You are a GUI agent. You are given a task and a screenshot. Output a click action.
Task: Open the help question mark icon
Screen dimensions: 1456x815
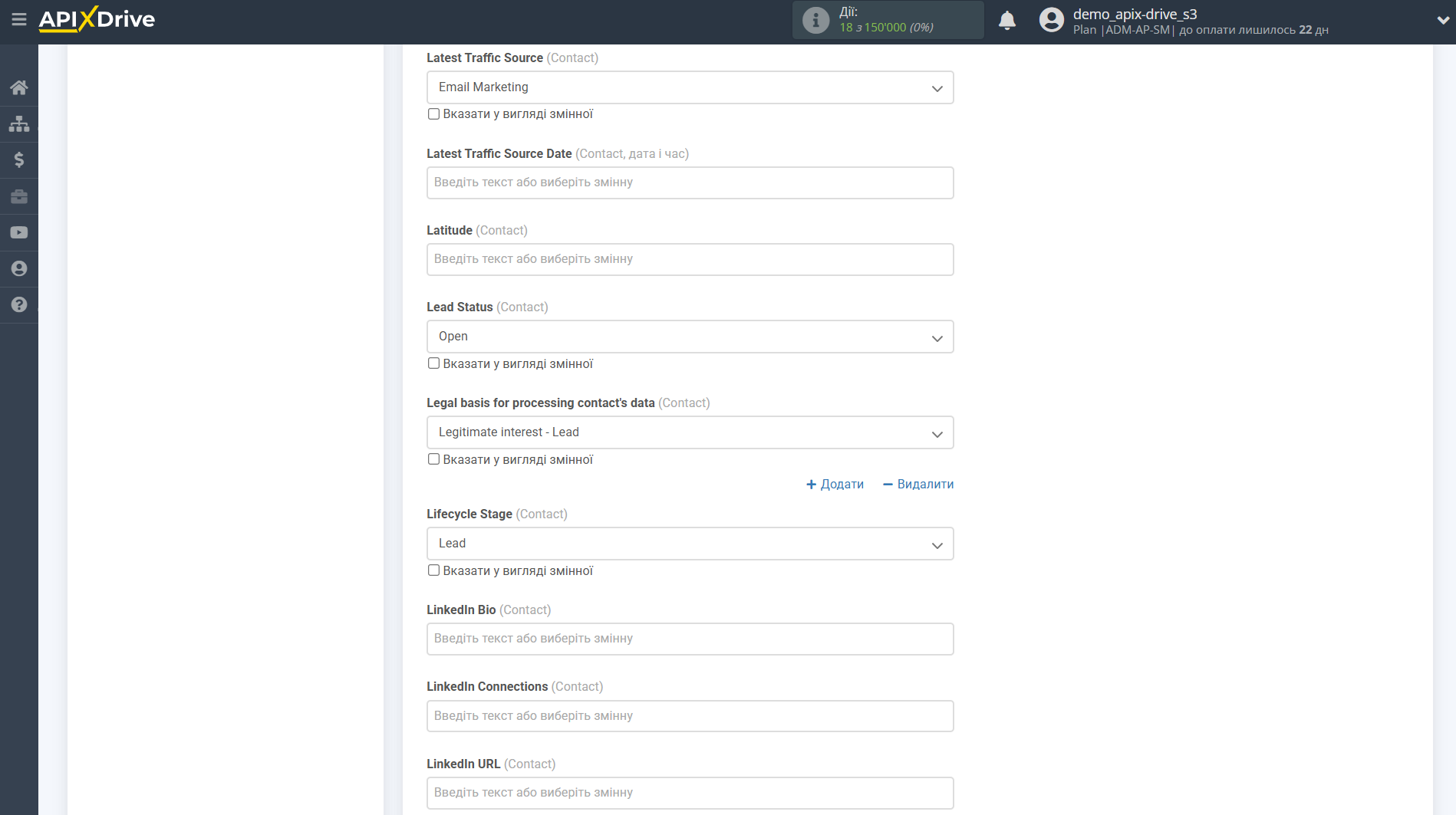(x=19, y=304)
